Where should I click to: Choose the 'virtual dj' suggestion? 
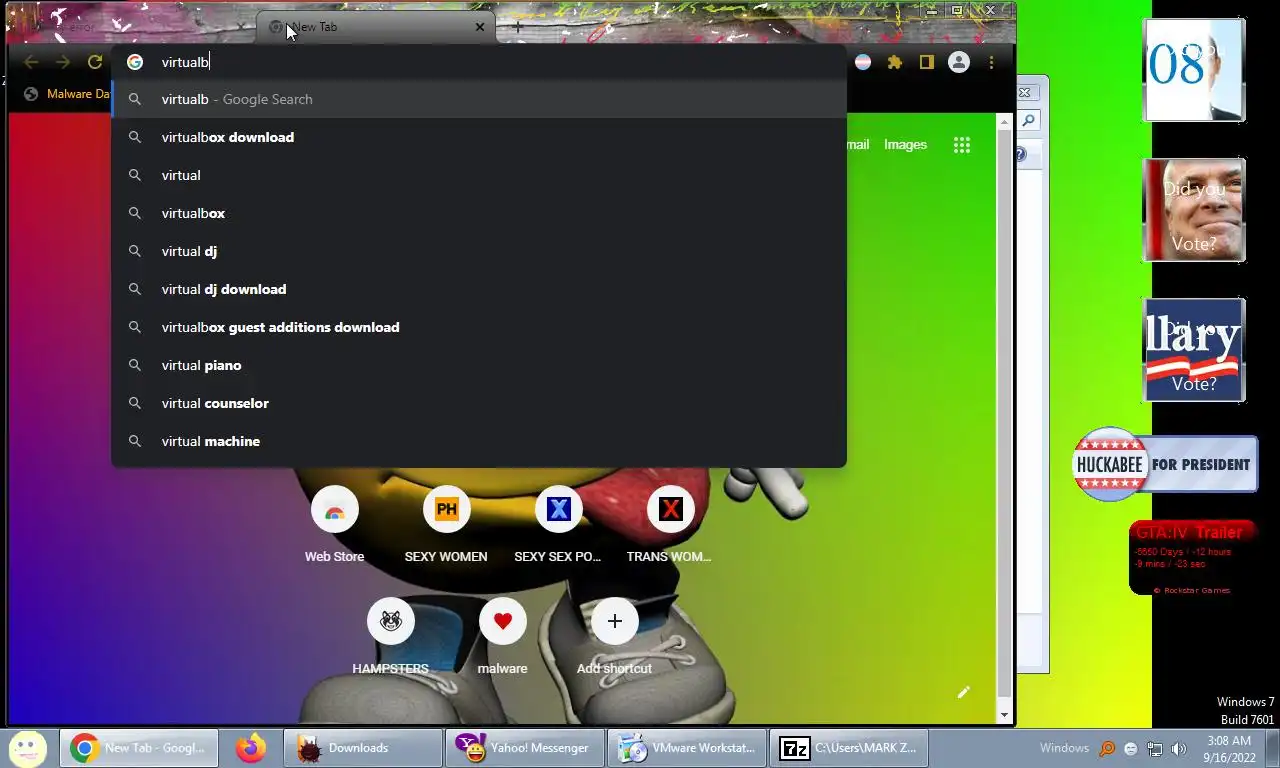(x=479, y=251)
